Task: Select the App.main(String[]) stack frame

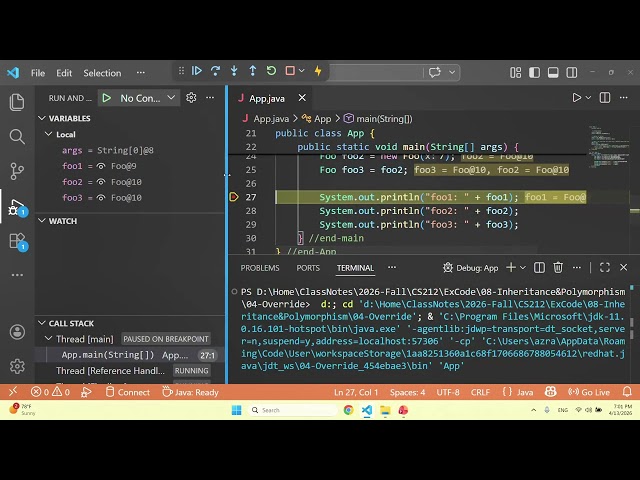Action: (131, 355)
